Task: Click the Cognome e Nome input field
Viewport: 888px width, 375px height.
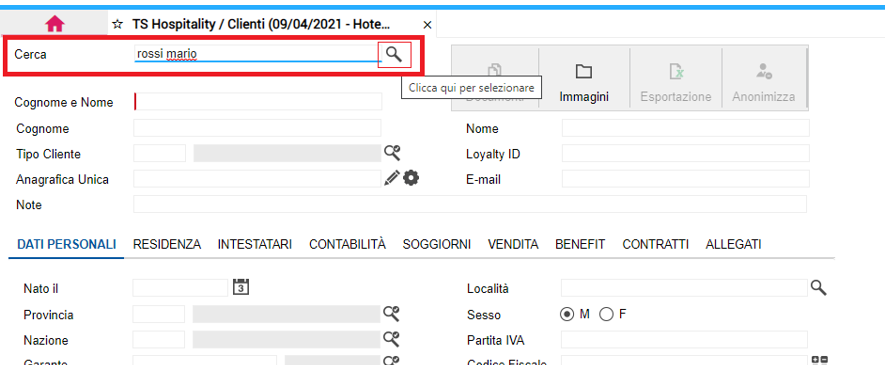Action: point(258,101)
